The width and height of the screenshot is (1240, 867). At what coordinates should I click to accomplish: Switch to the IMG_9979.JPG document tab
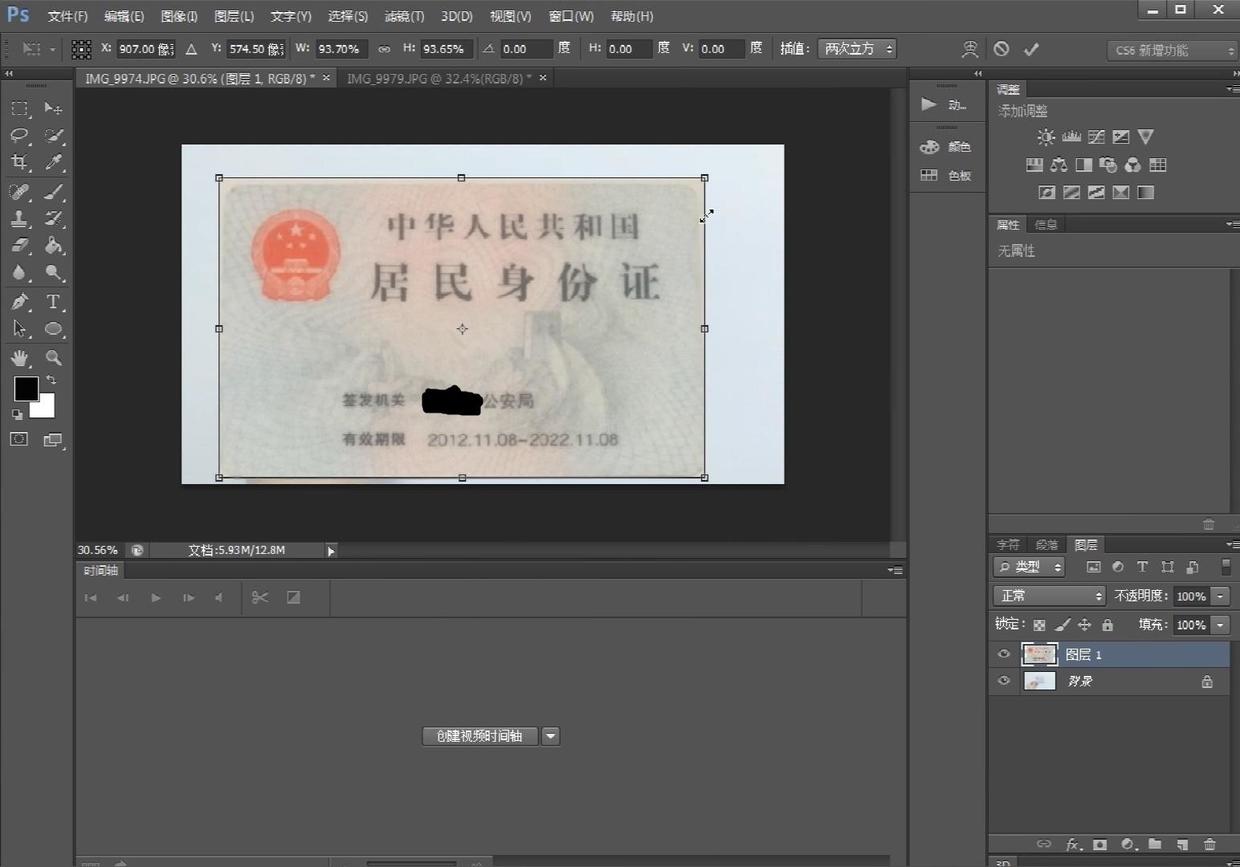[439, 78]
